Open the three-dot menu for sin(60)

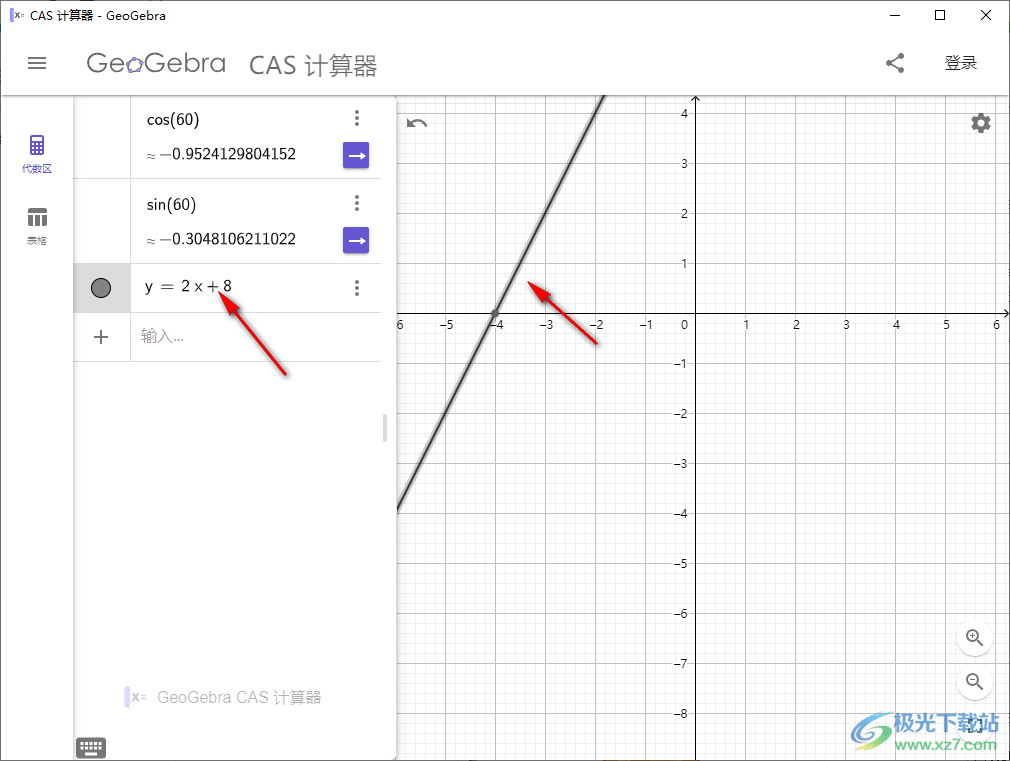(357, 202)
